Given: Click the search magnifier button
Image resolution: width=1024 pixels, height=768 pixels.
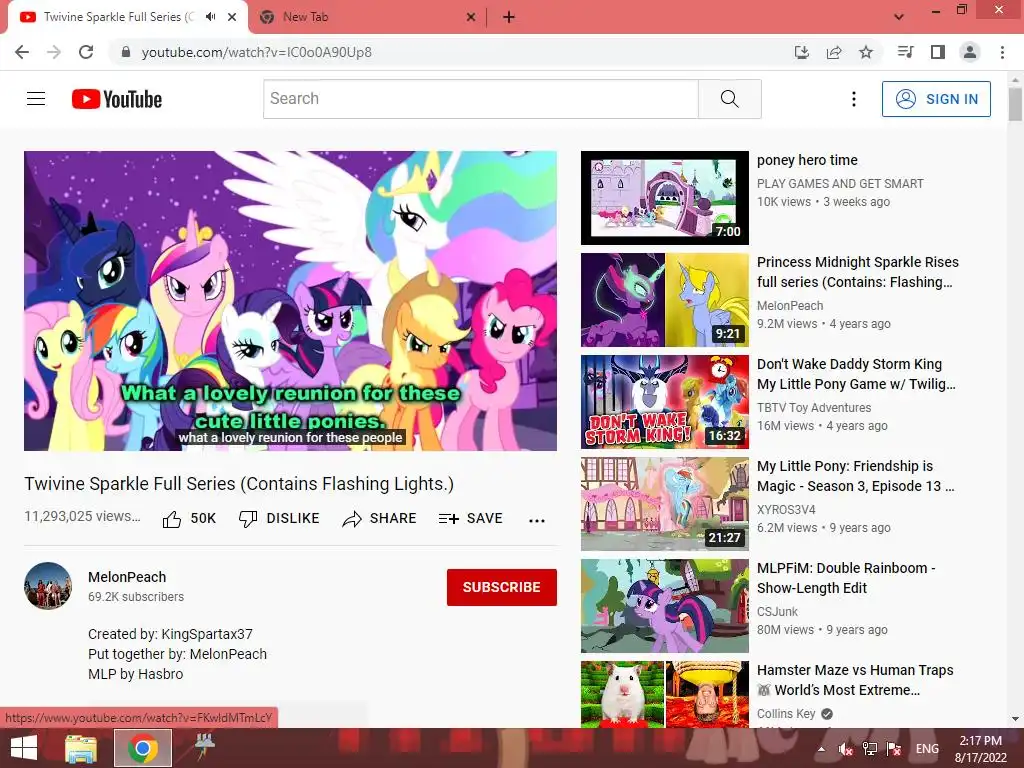Looking at the screenshot, I should [x=729, y=99].
